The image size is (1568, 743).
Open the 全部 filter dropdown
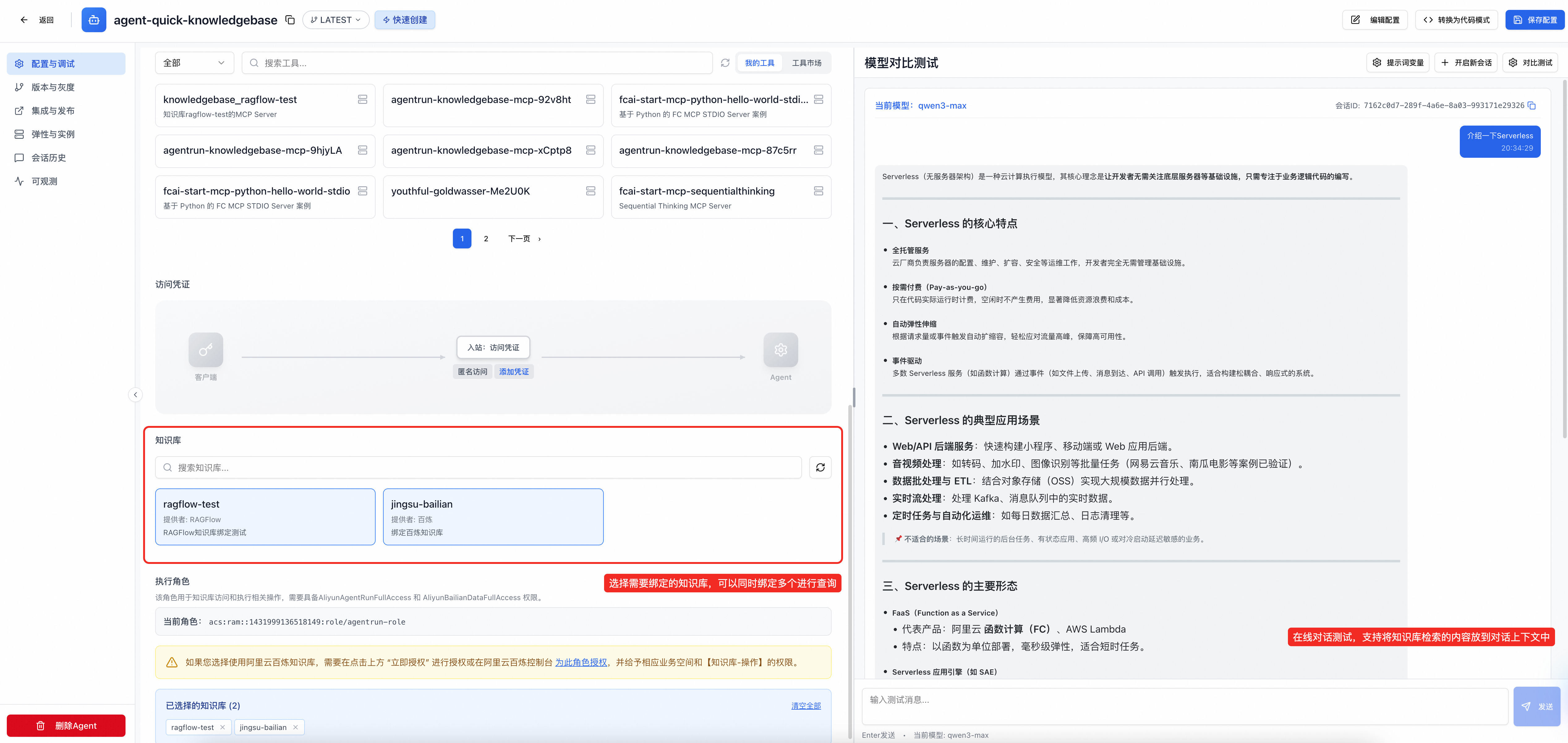tap(194, 63)
